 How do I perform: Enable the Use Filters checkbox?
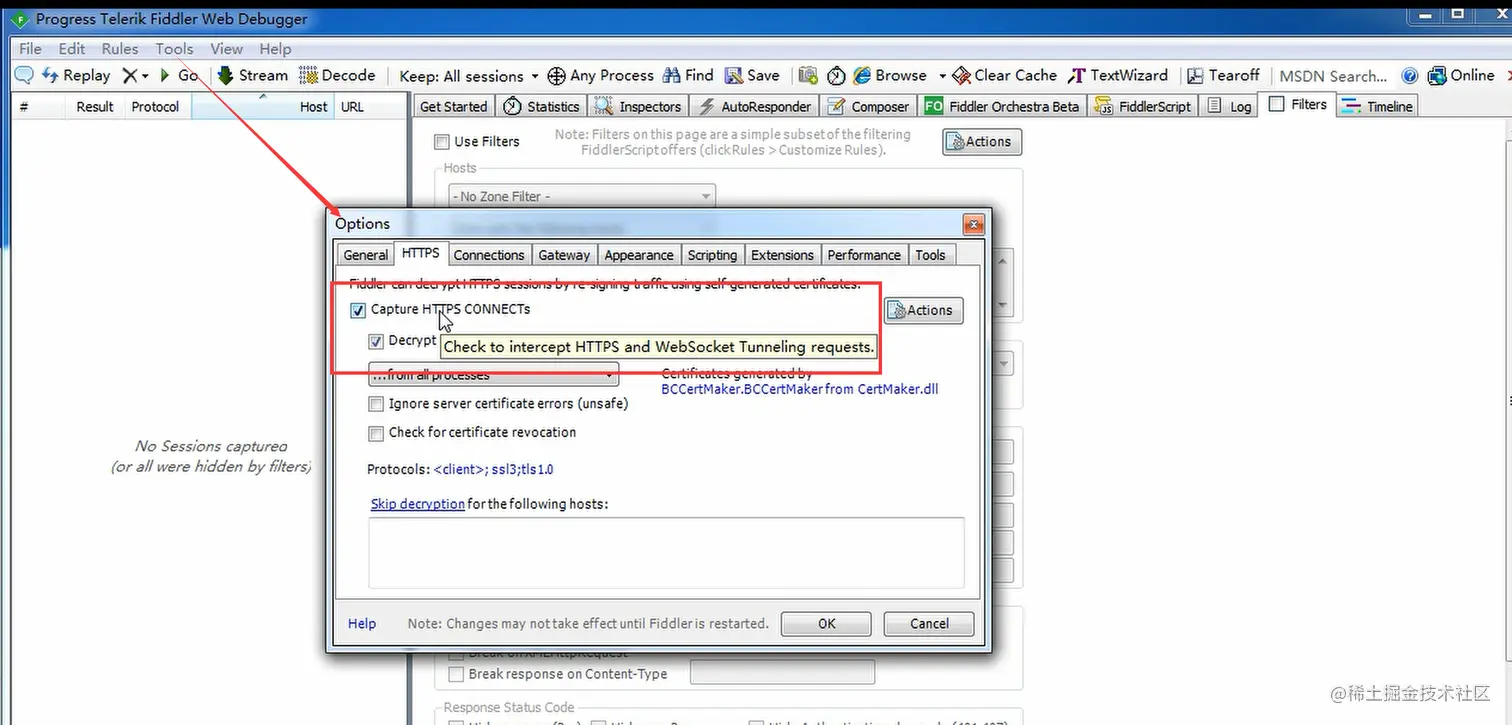click(442, 142)
